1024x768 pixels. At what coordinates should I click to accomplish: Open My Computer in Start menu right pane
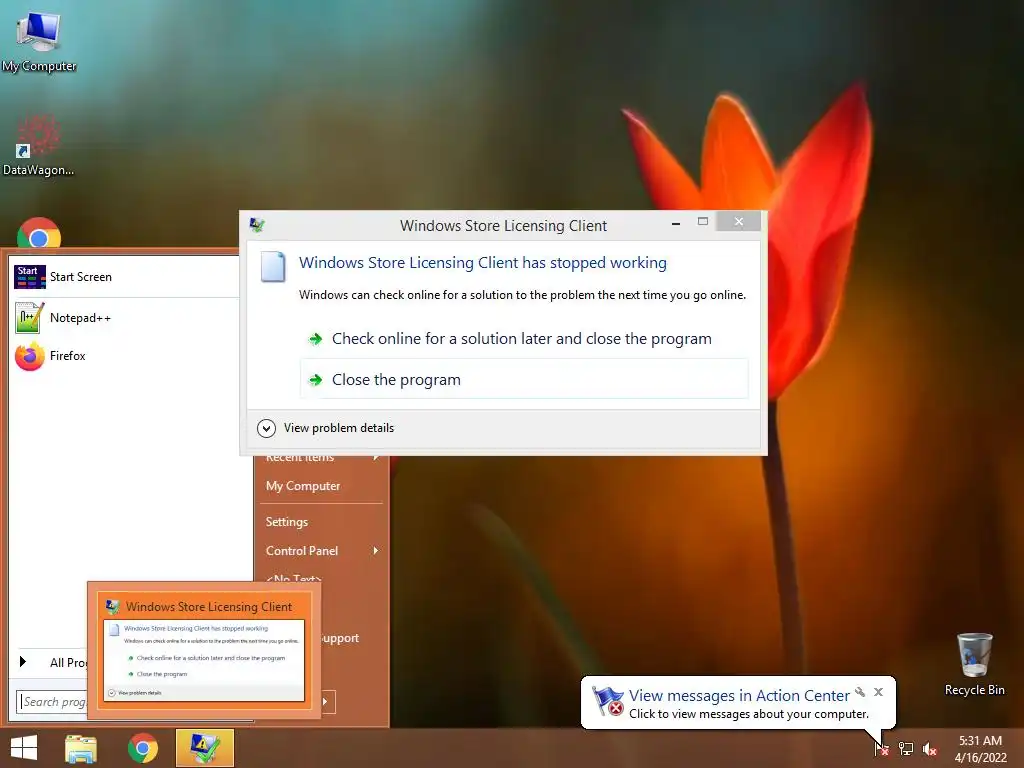click(x=303, y=486)
